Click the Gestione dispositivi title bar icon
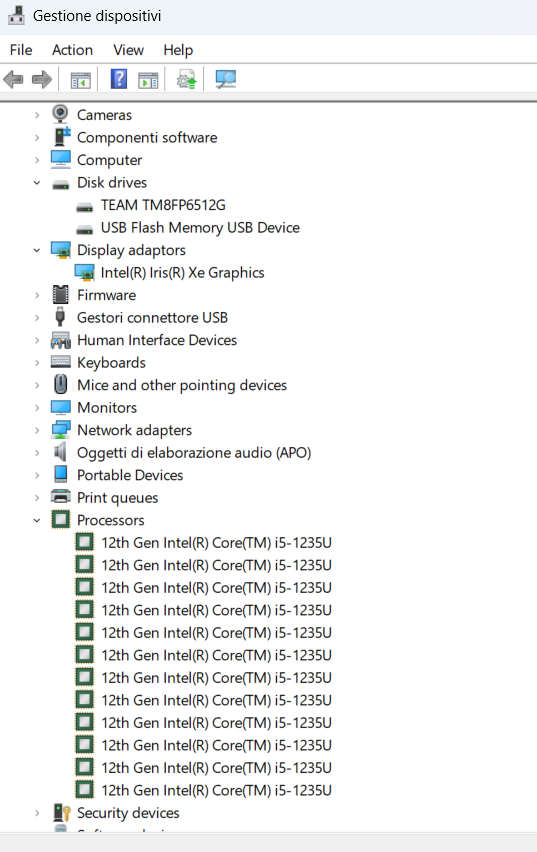The image size is (537, 852). click(x=16, y=15)
